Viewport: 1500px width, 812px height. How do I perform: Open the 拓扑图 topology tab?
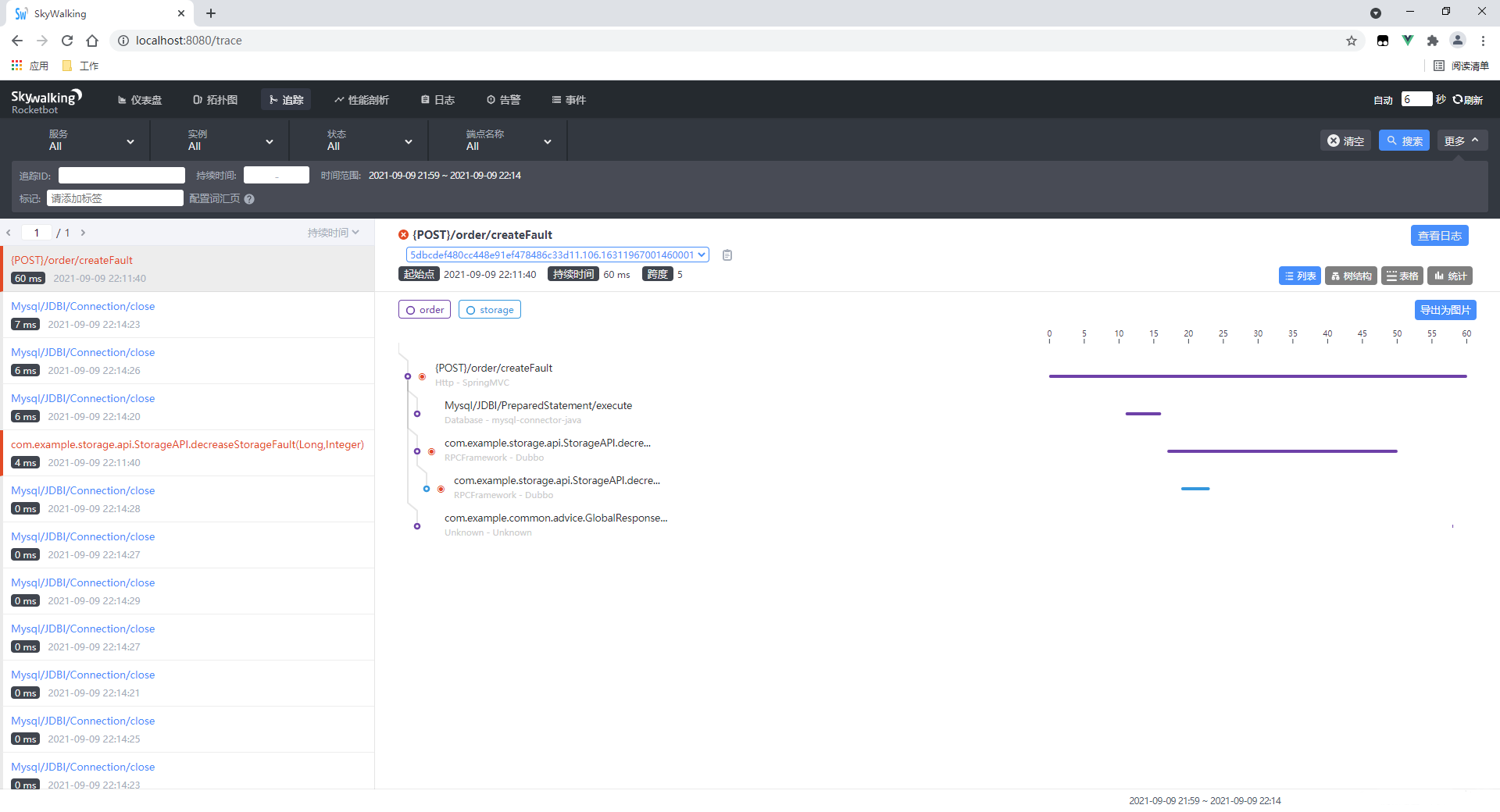pyautogui.click(x=216, y=100)
